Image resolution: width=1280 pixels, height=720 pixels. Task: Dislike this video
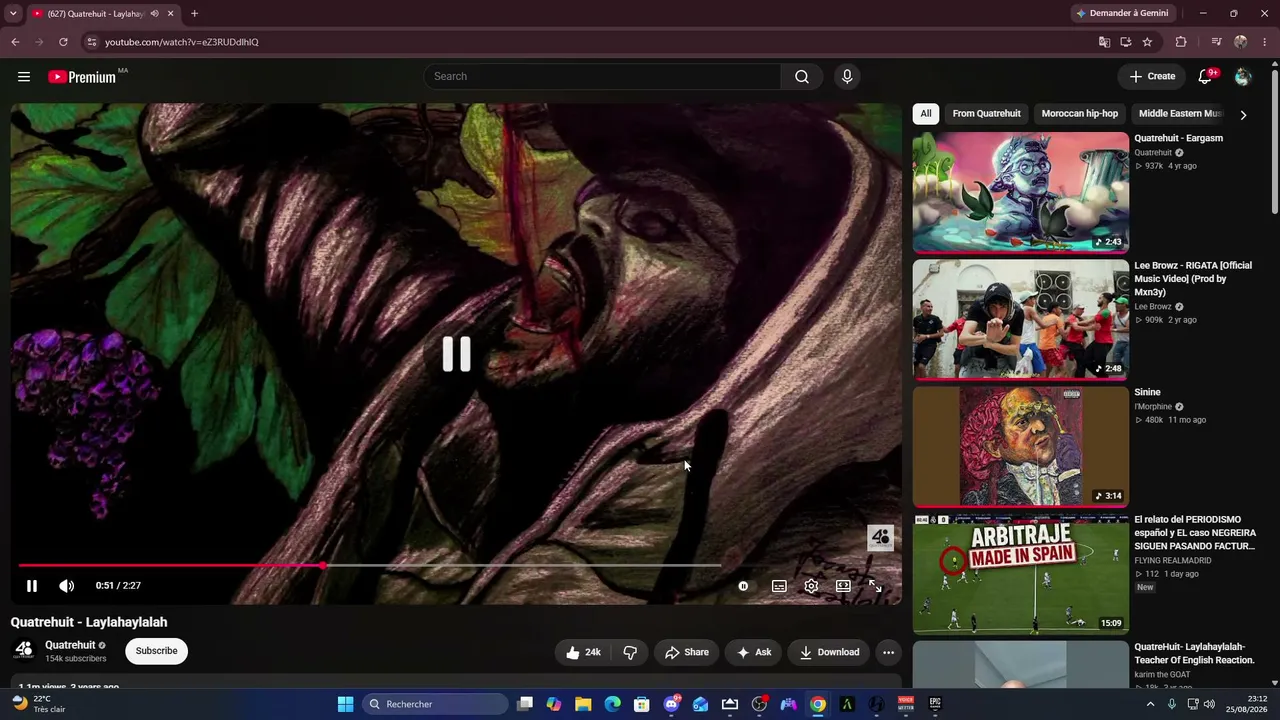click(x=630, y=653)
